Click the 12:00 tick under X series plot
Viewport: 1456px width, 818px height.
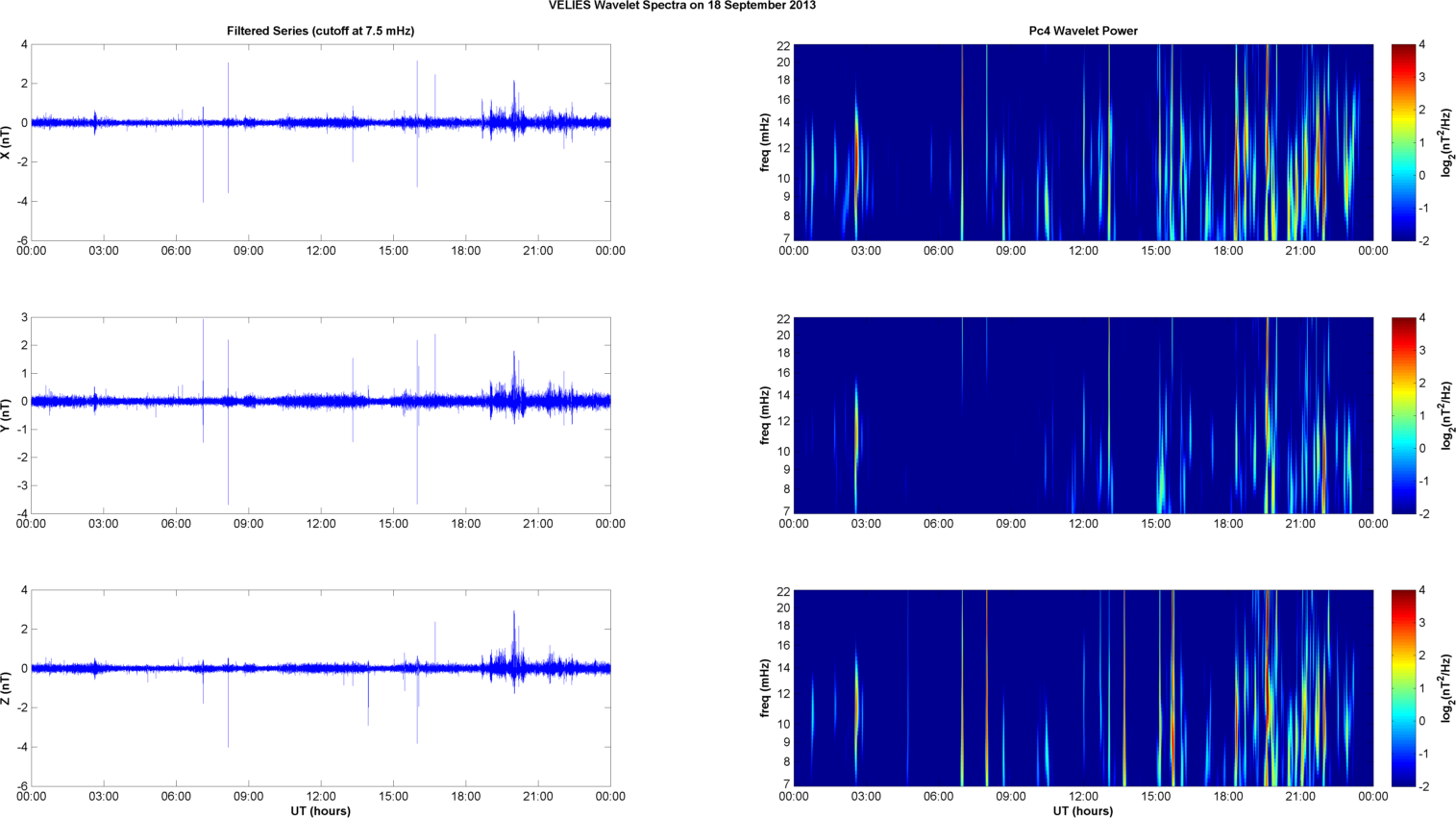321,251
